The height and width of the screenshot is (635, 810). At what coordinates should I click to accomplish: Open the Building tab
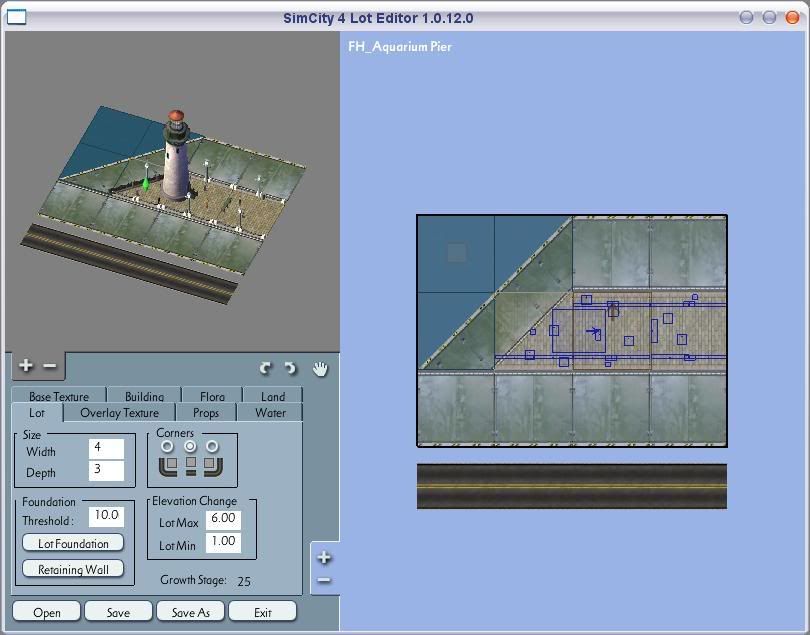point(144,396)
